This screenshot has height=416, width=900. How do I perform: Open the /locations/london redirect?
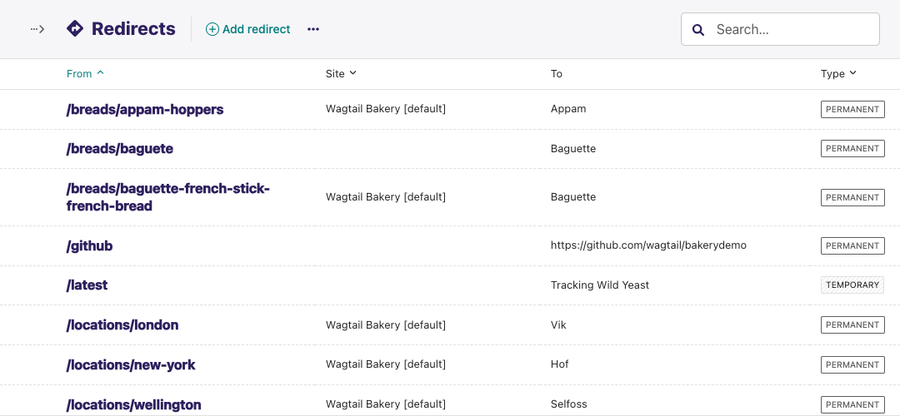122,325
